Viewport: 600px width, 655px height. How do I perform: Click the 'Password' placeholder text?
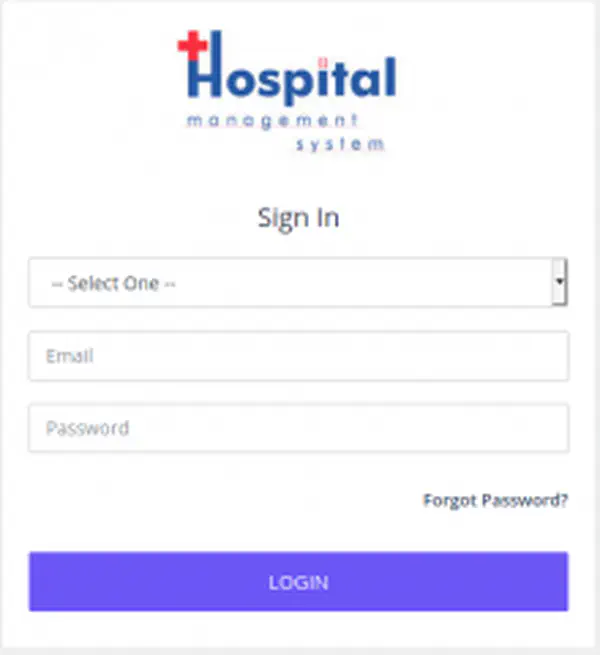click(87, 428)
